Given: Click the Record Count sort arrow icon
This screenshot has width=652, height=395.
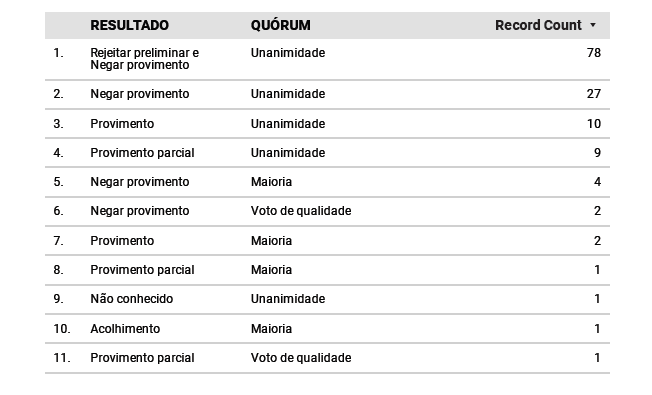Looking at the screenshot, I should [593, 25].
